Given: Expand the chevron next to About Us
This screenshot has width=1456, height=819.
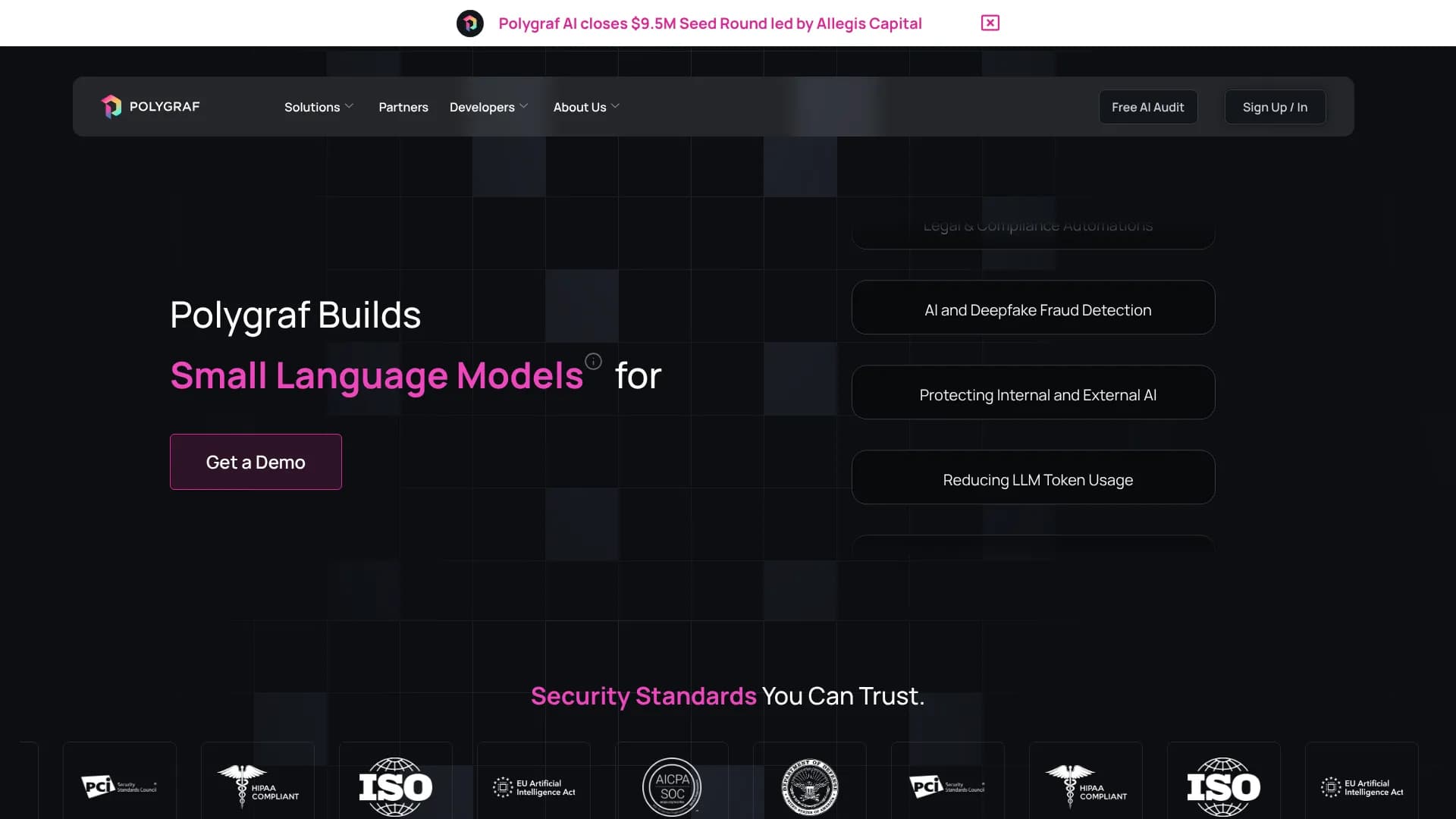Looking at the screenshot, I should click(615, 106).
